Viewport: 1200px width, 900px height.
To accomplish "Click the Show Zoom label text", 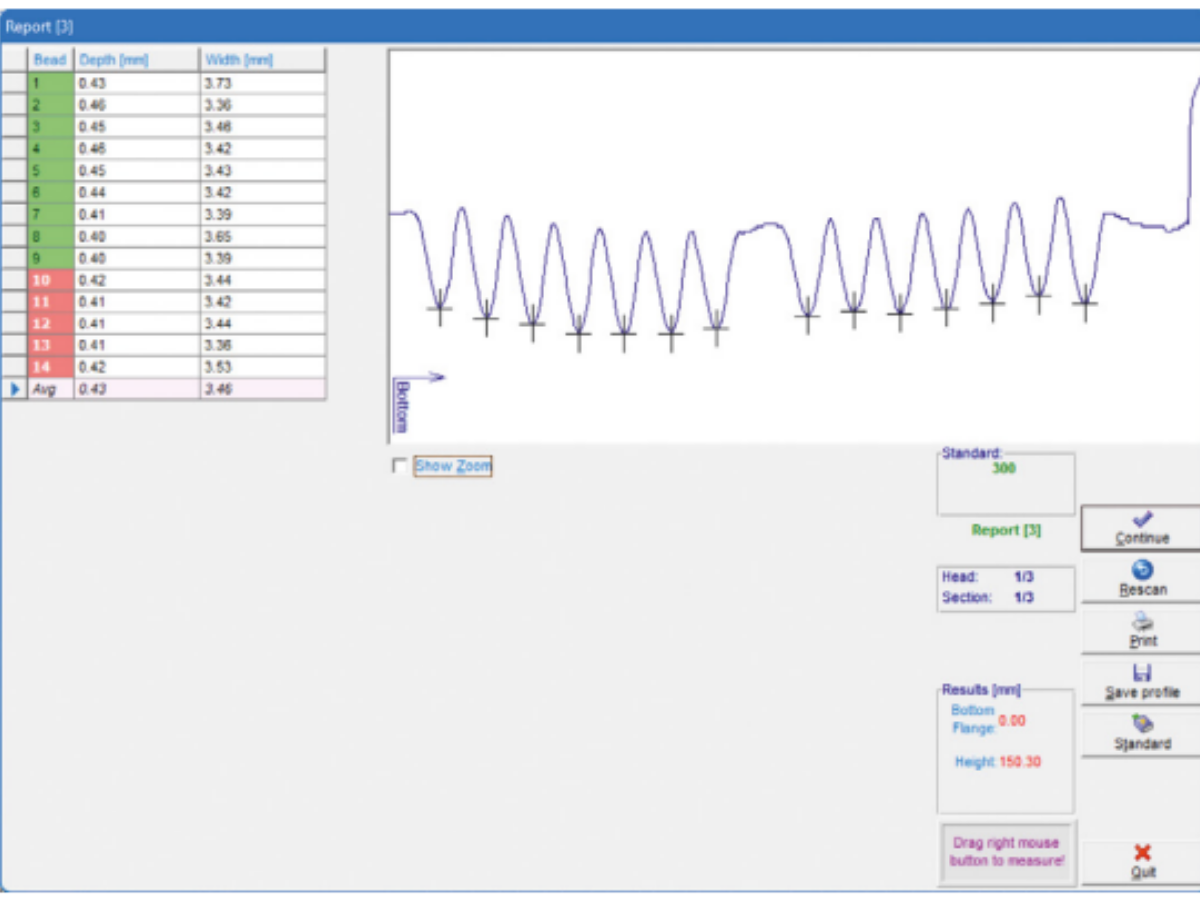I will click(452, 466).
